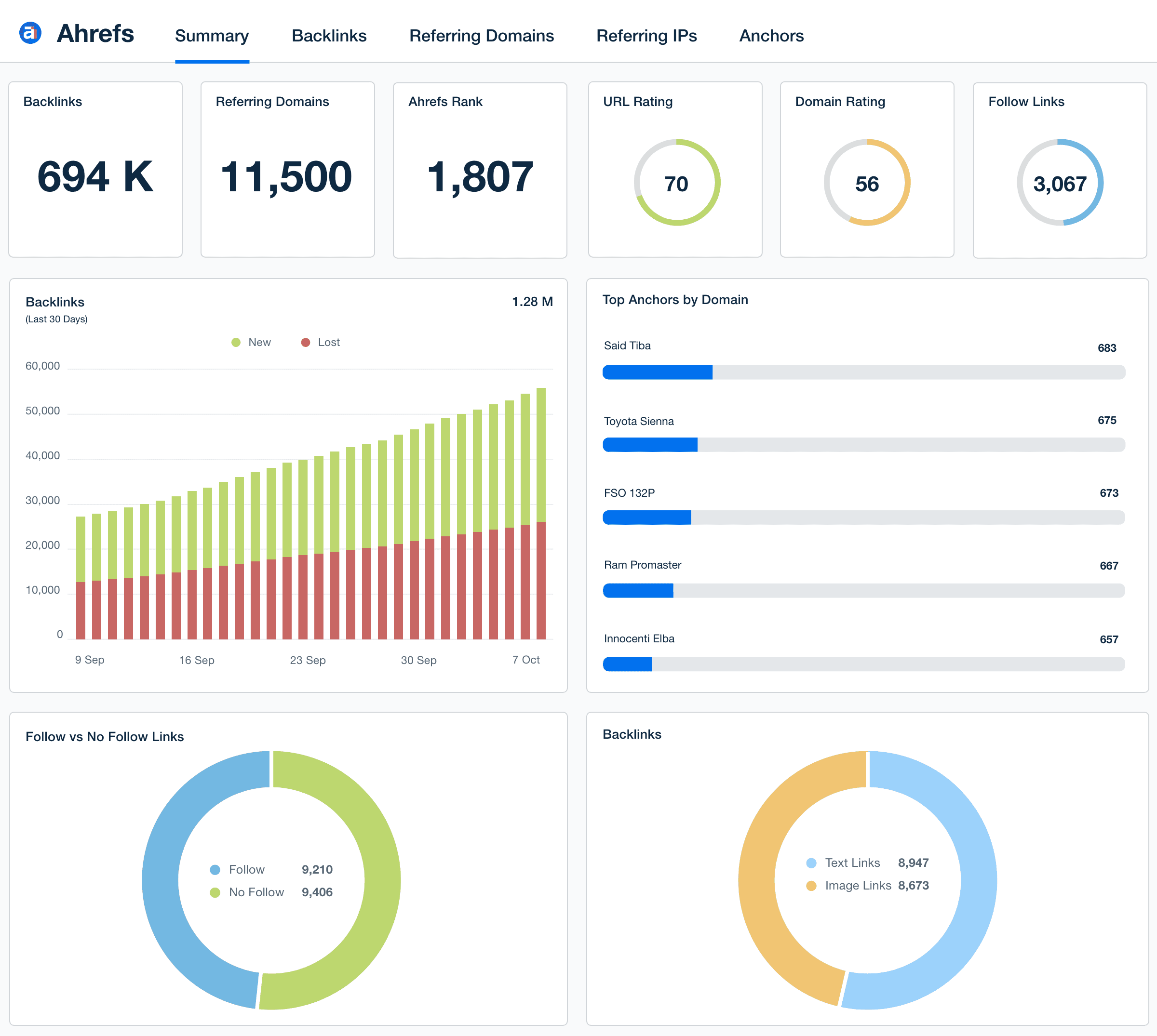The height and width of the screenshot is (1036, 1157).
Task: Select the red Lost legend dot
Action: (306, 342)
